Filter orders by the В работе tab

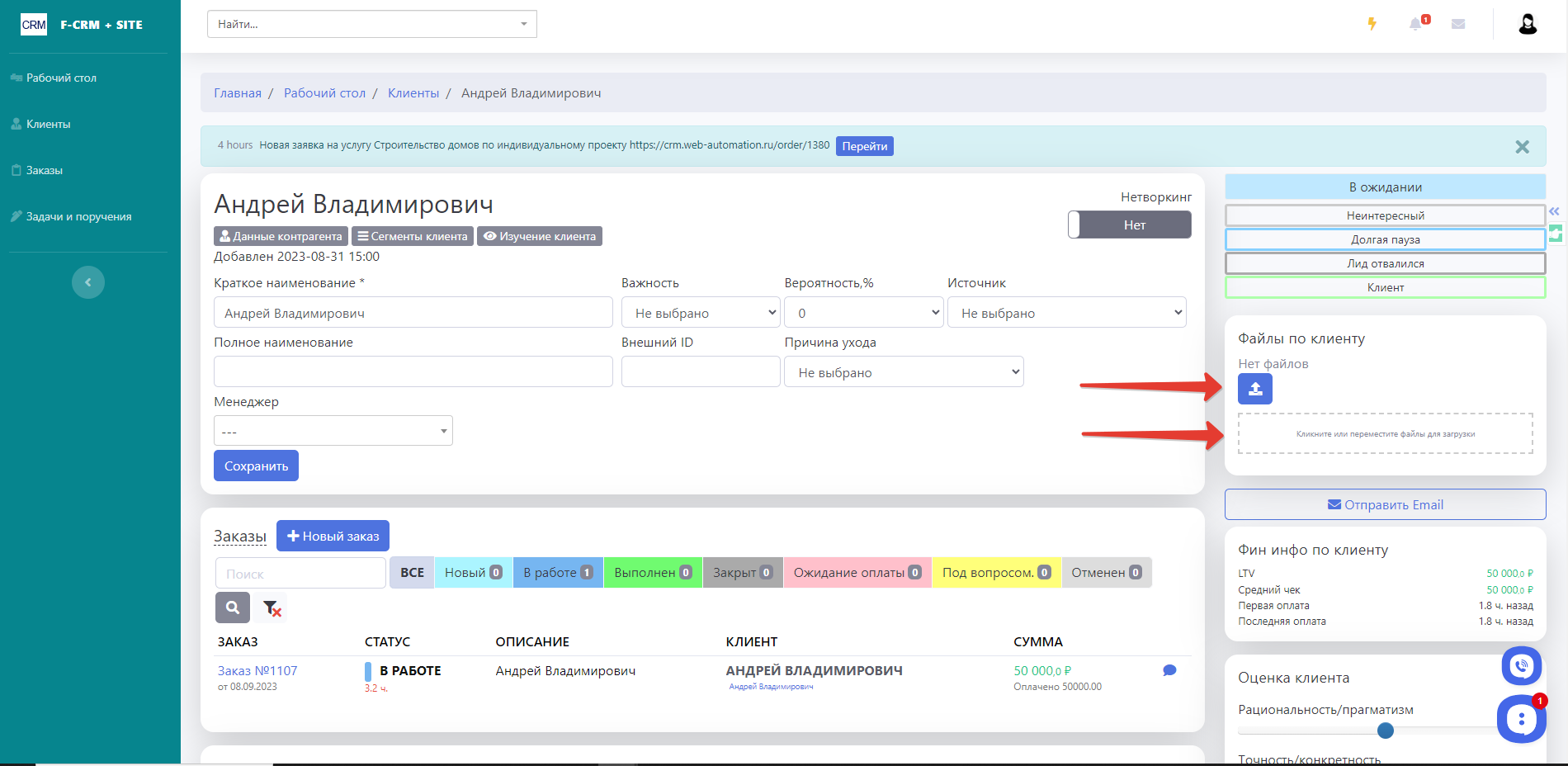[558, 572]
